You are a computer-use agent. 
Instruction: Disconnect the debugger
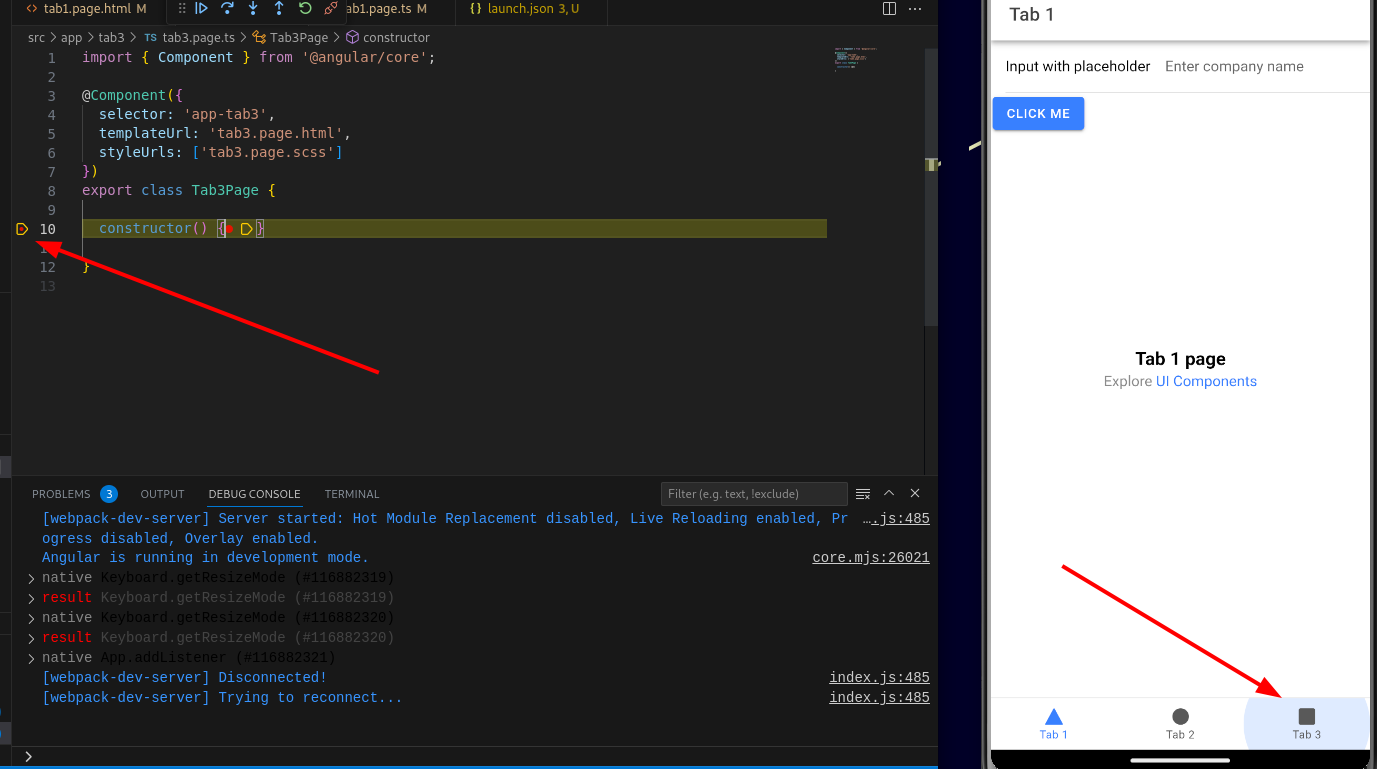331,9
